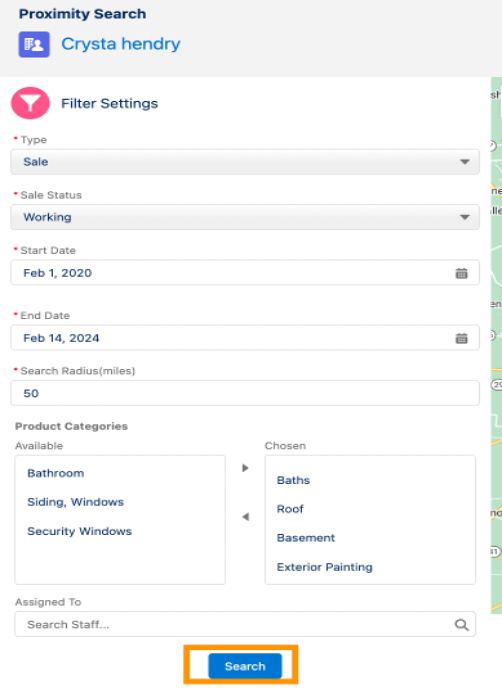Select Roof in the Chosen list
502x688 pixels.
click(x=290, y=509)
